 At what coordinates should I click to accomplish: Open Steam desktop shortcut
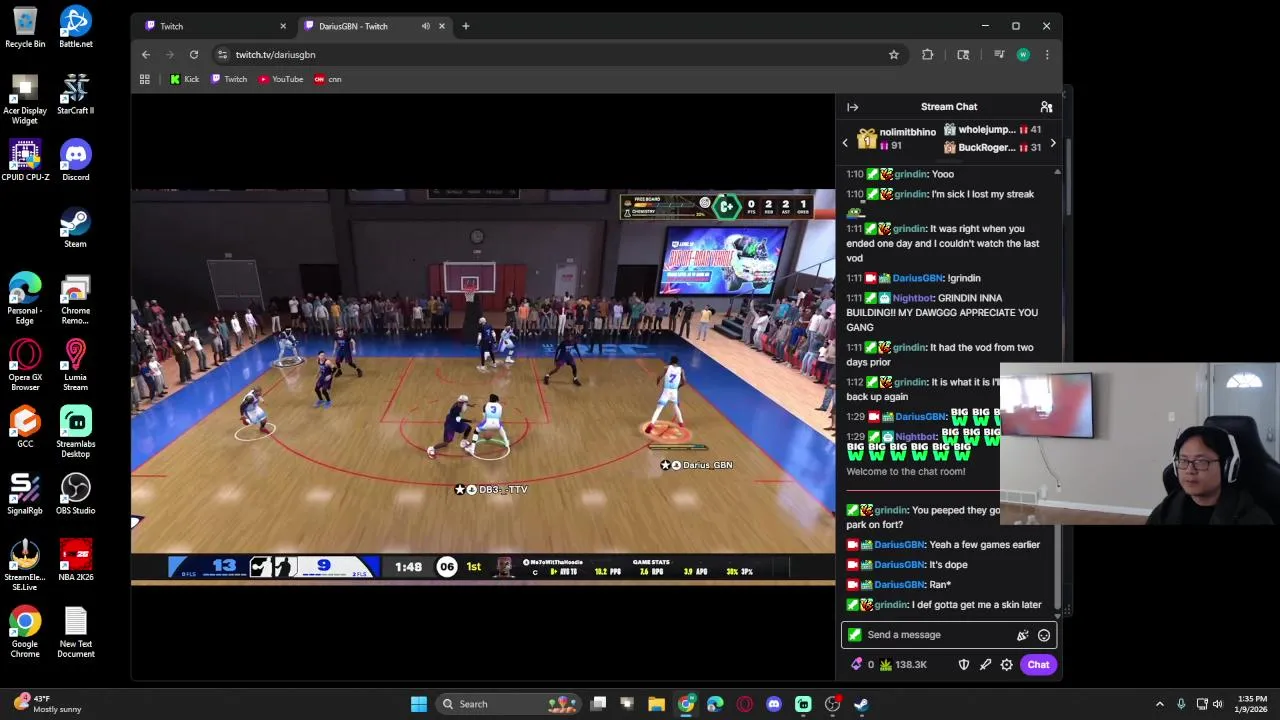coord(75,228)
